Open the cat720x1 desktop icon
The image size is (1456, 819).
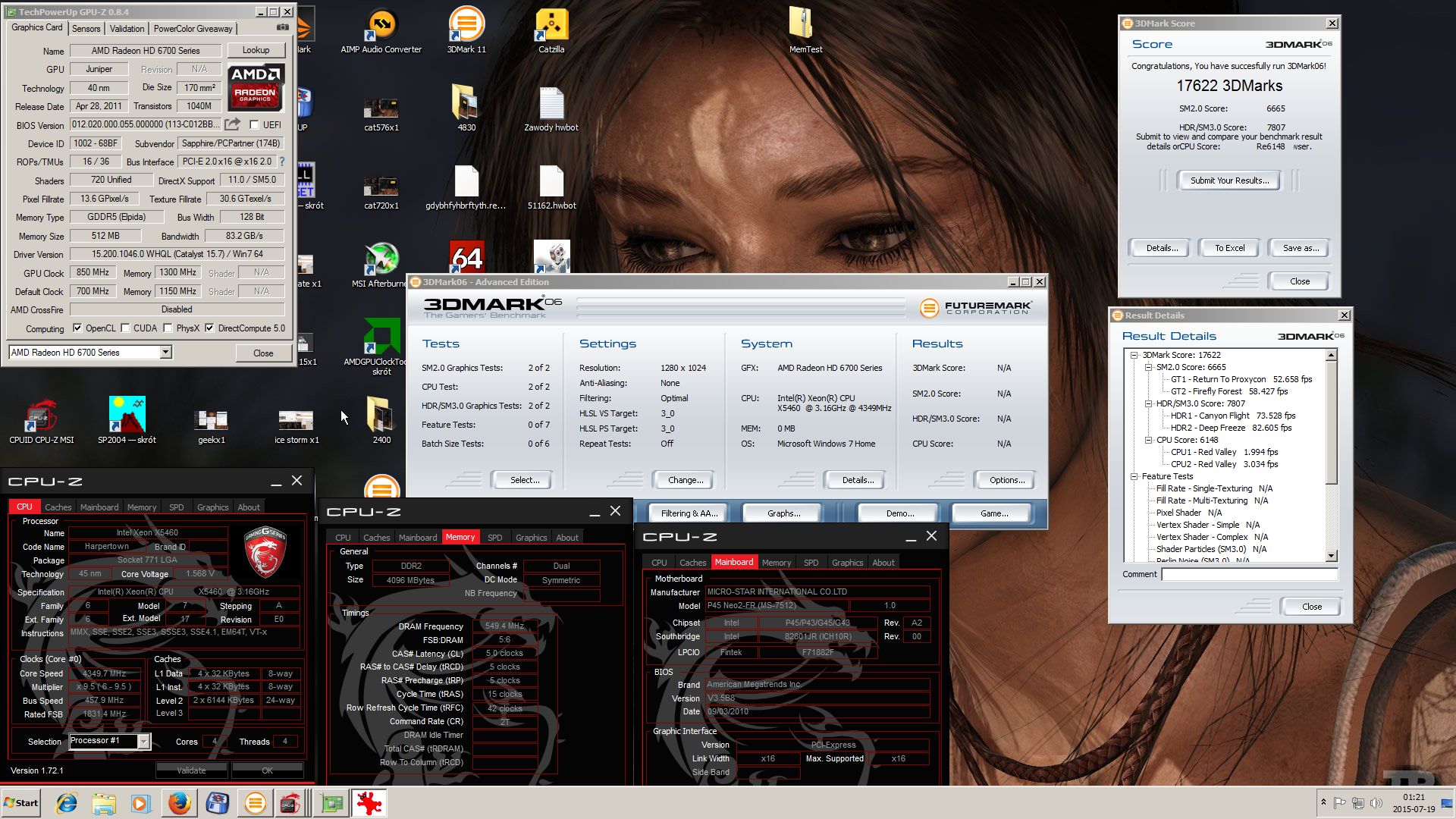pyautogui.click(x=381, y=191)
